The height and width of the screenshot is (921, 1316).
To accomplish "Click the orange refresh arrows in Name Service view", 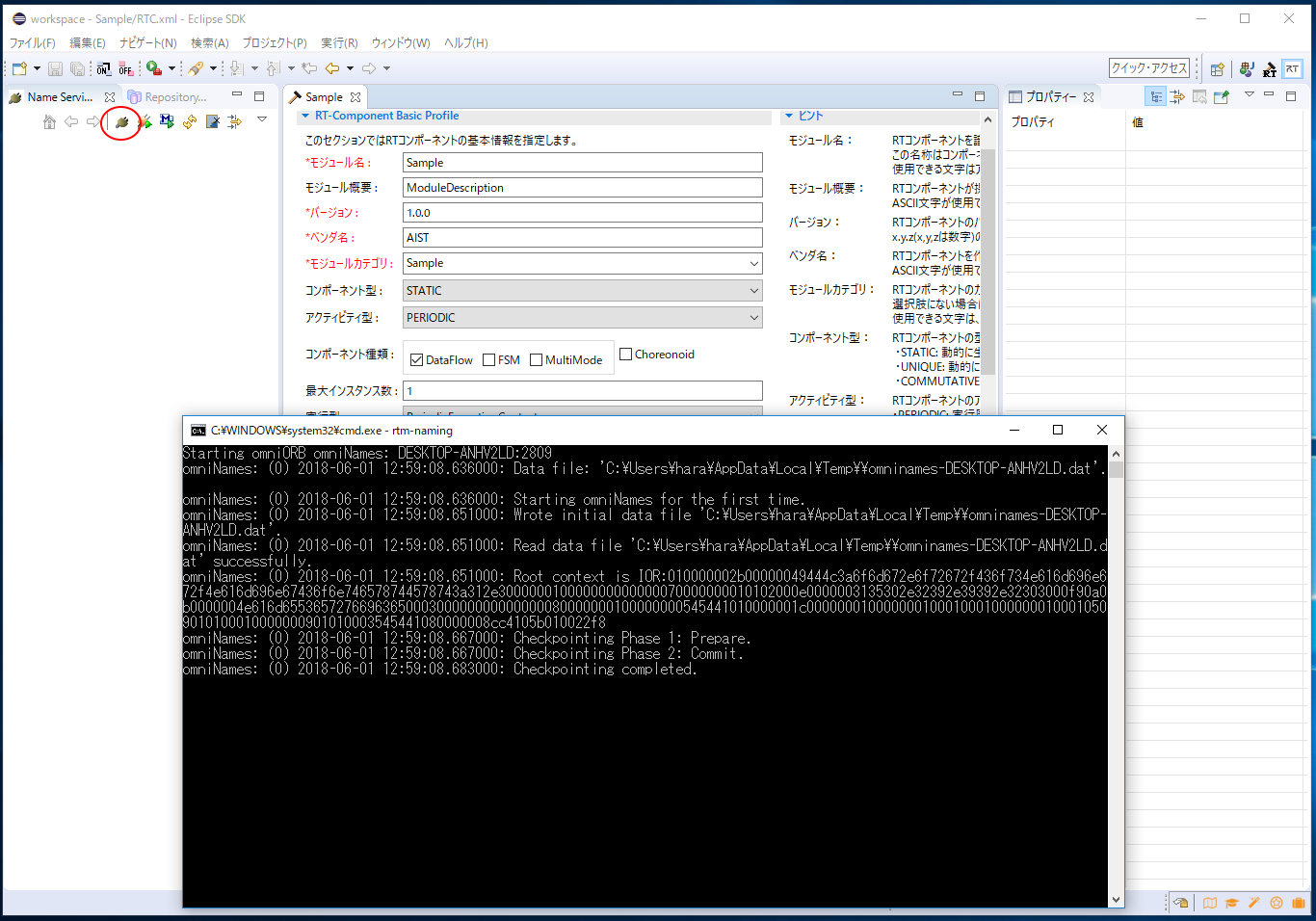I will [x=190, y=121].
